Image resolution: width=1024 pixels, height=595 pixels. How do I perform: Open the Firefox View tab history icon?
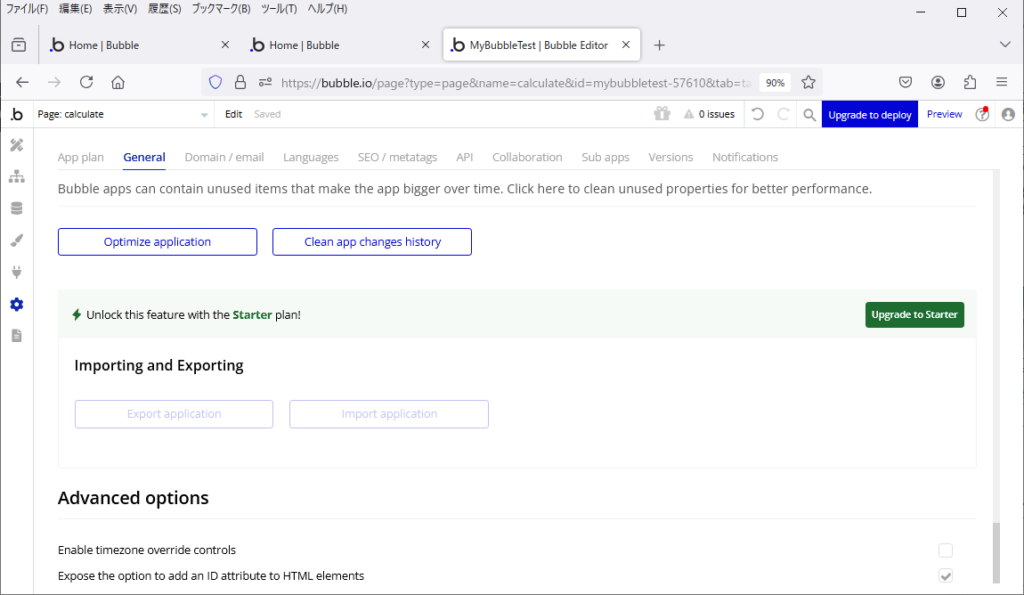click(19, 45)
